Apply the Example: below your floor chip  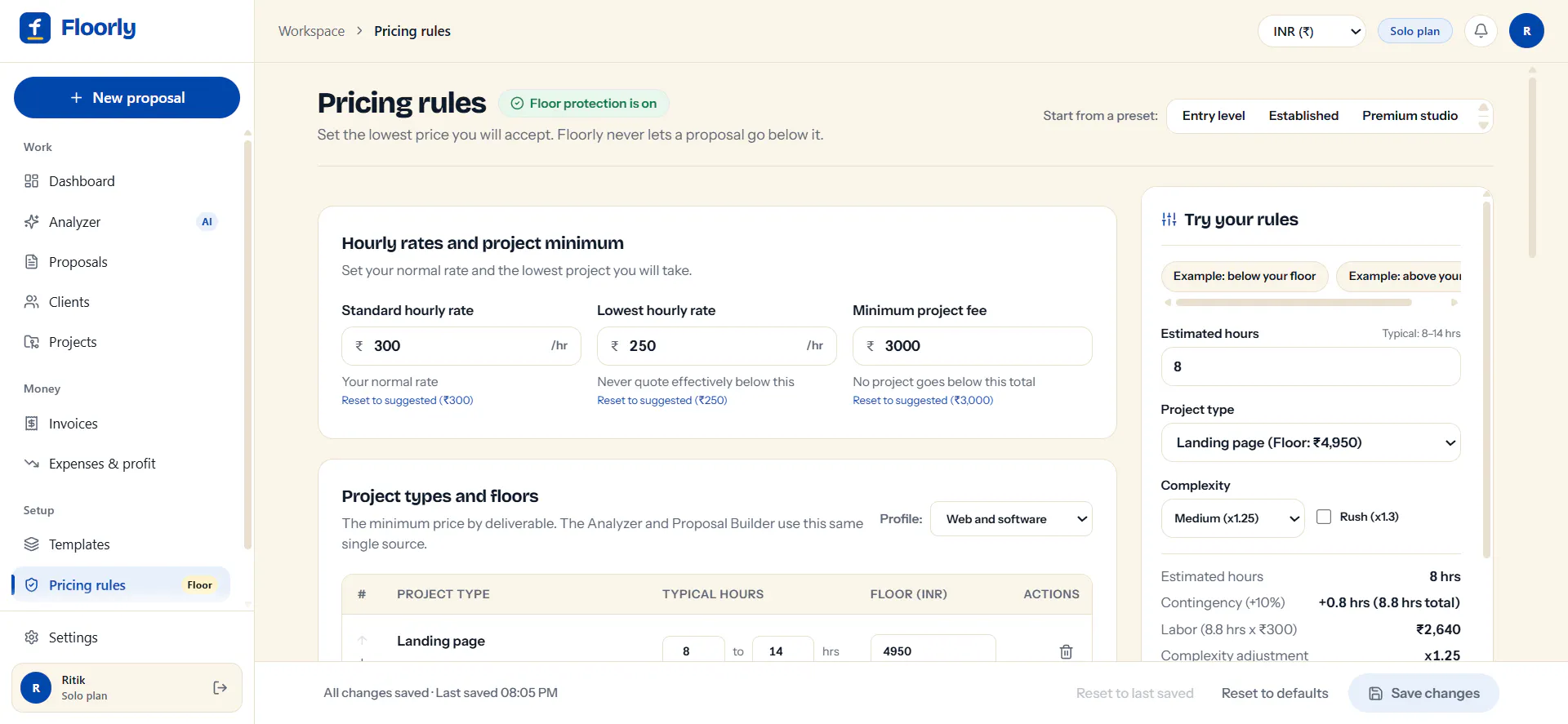pyautogui.click(x=1245, y=277)
